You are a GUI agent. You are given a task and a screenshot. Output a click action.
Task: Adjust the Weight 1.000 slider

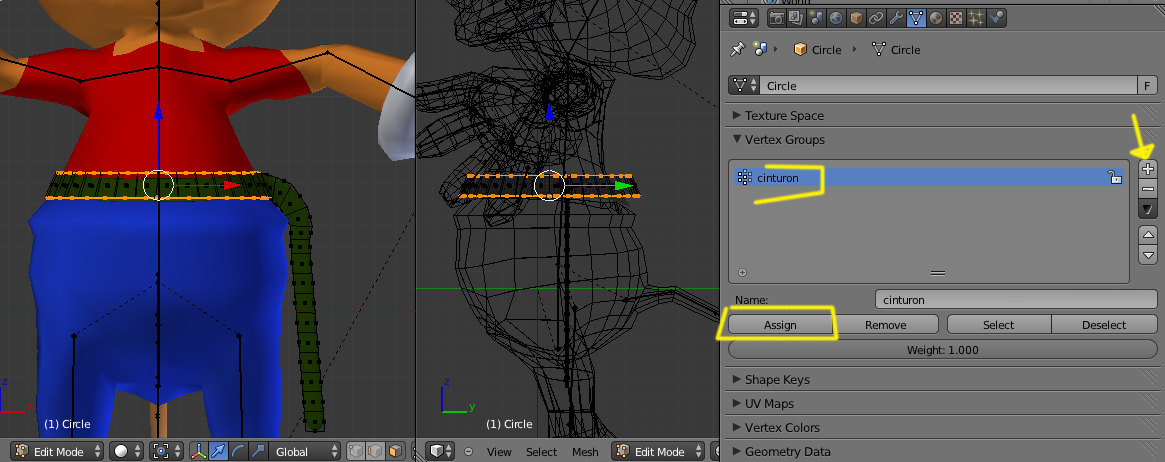pyautogui.click(x=943, y=350)
